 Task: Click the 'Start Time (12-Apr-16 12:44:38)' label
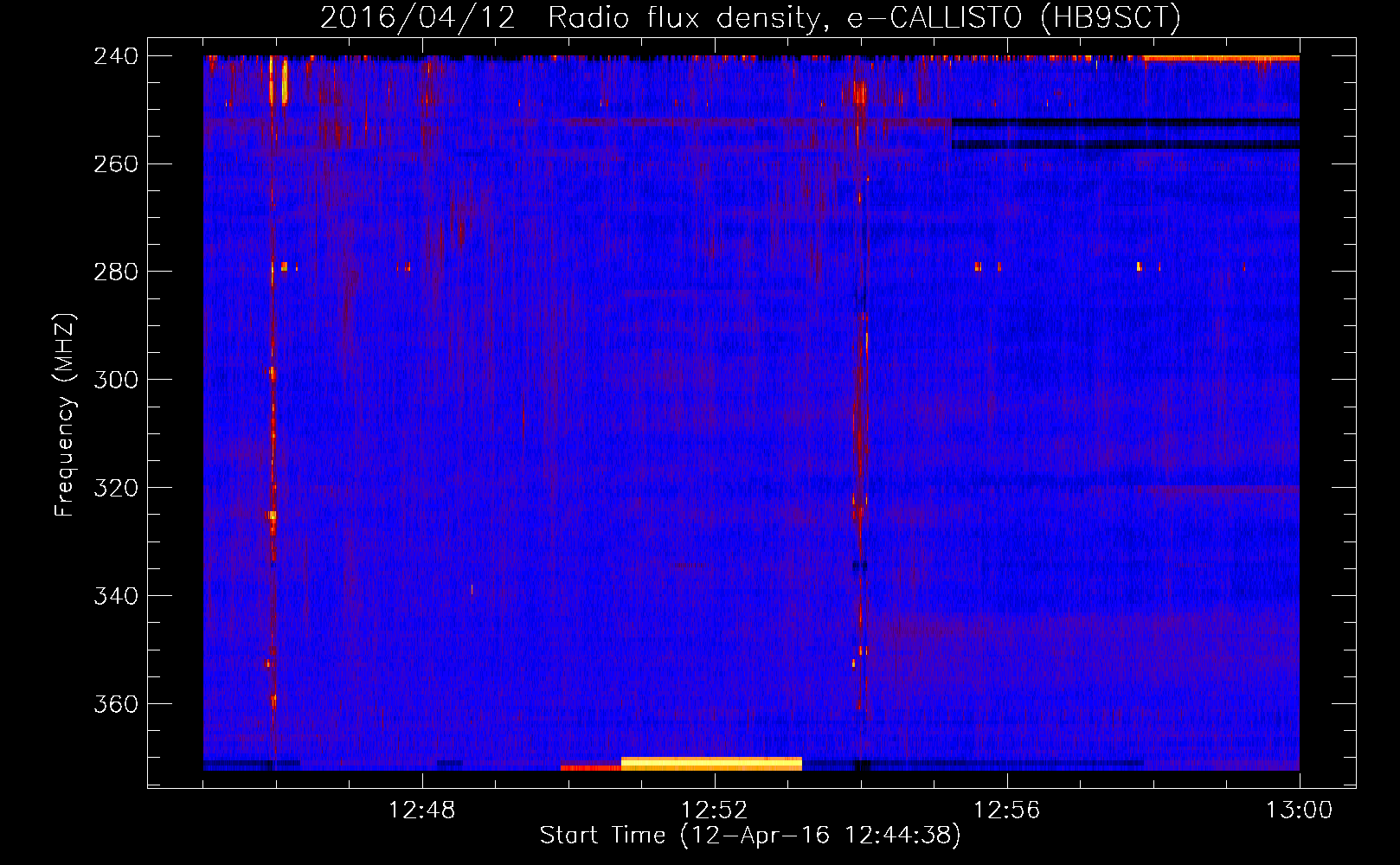point(750,836)
